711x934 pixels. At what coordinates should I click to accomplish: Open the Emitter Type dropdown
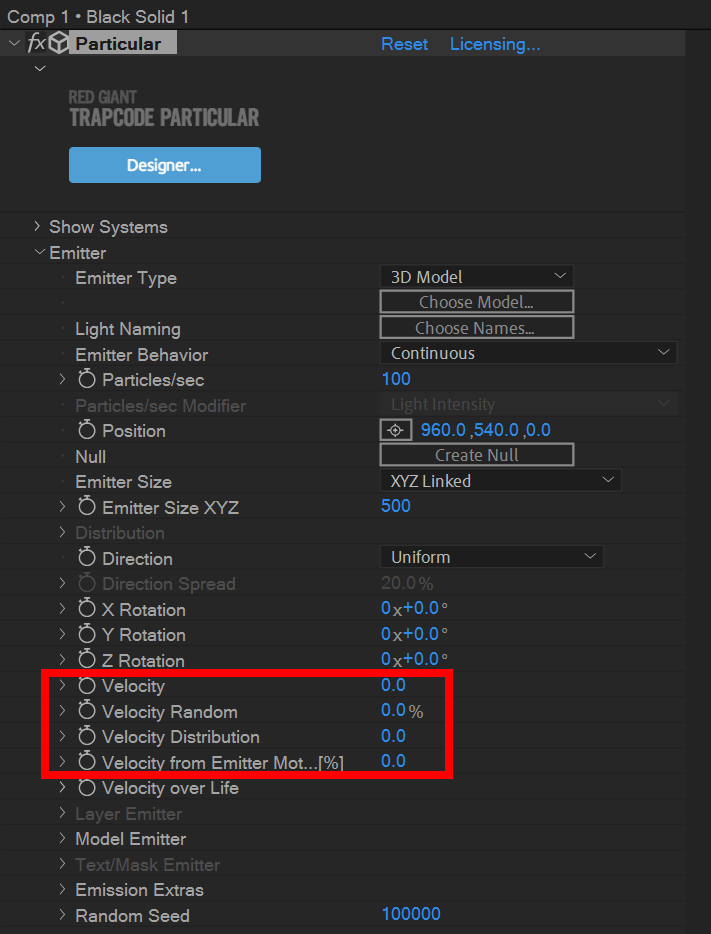(x=476, y=277)
